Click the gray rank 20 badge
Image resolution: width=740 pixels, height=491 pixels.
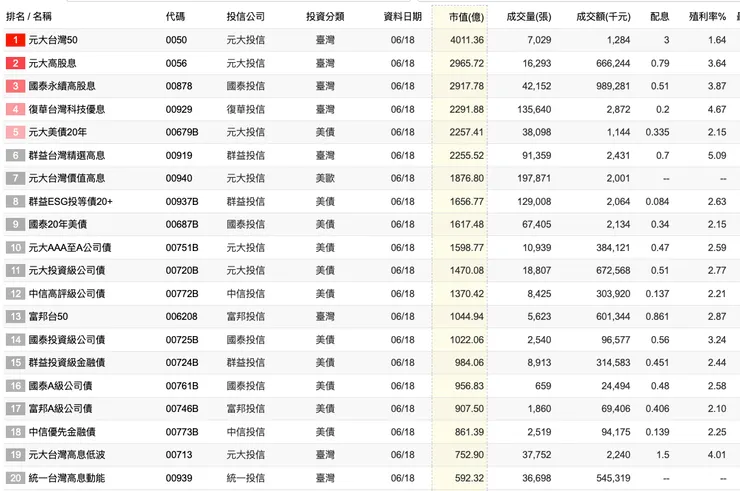coord(15,478)
